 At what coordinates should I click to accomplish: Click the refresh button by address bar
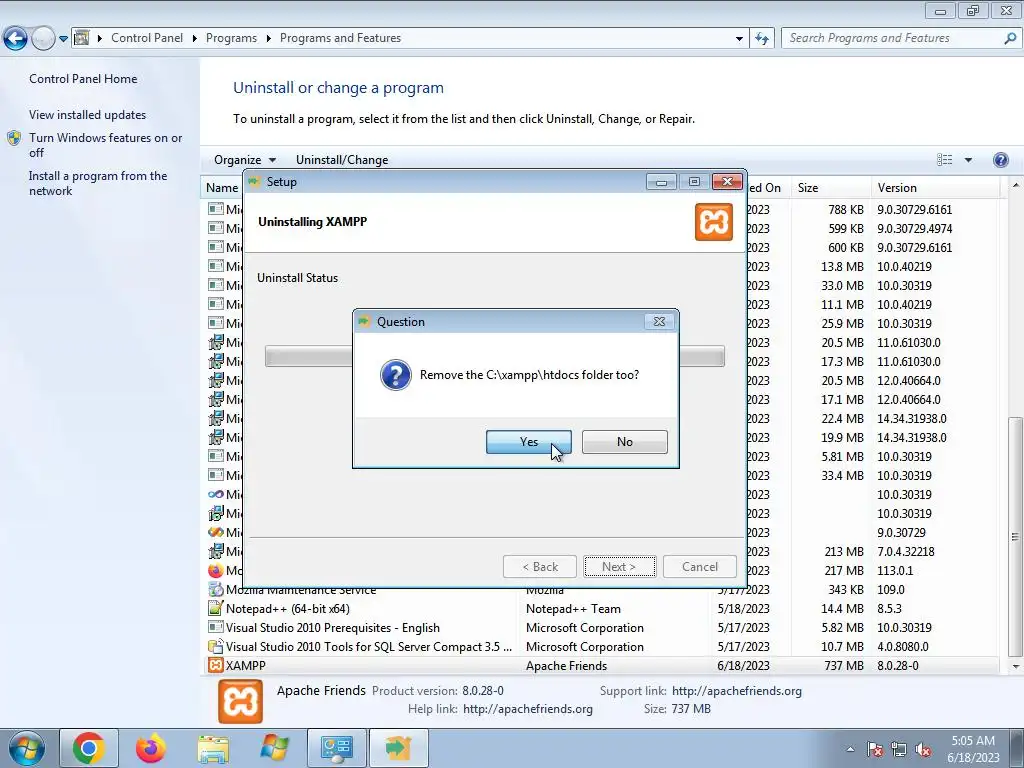(x=762, y=39)
